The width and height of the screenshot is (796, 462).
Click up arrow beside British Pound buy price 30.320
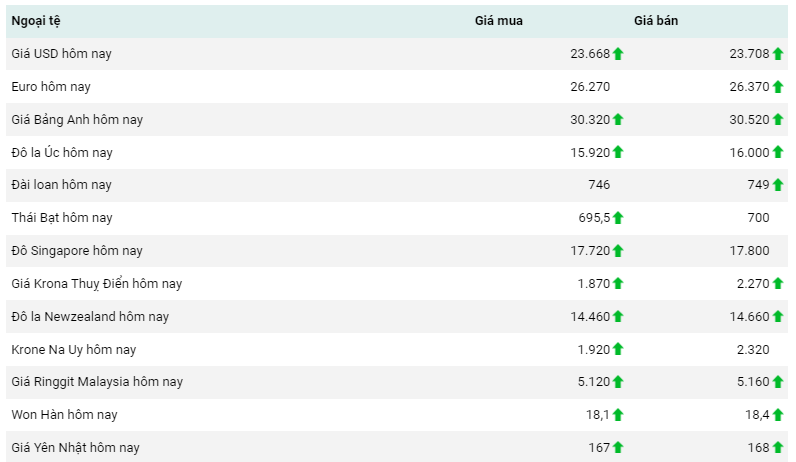[618, 120]
